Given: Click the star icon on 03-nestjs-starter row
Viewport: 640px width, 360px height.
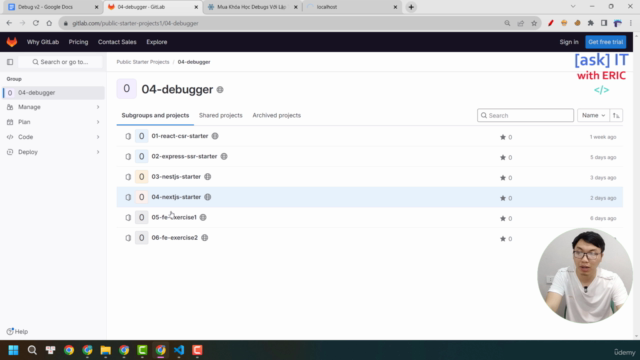Looking at the screenshot, I should tap(503, 178).
